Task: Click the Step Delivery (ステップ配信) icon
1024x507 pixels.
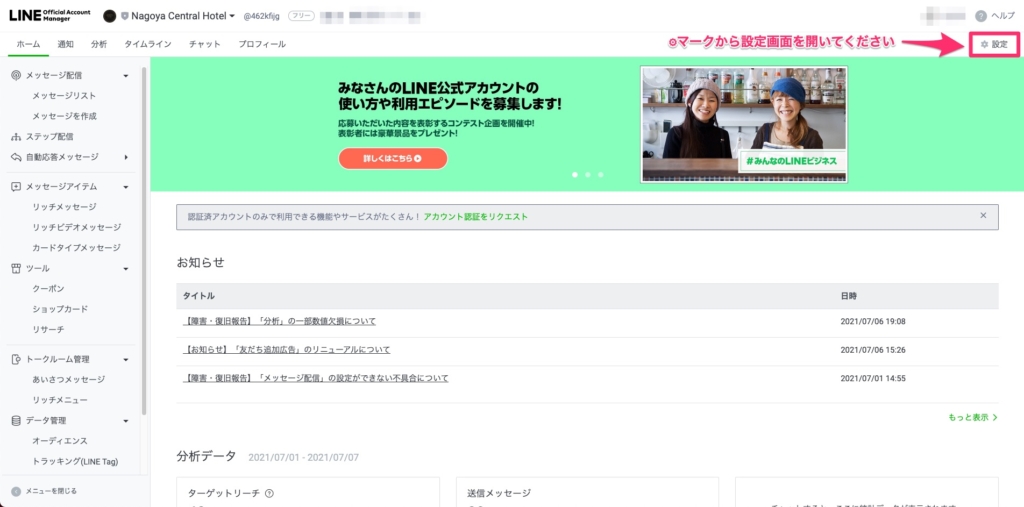Action: tap(16, 136)
